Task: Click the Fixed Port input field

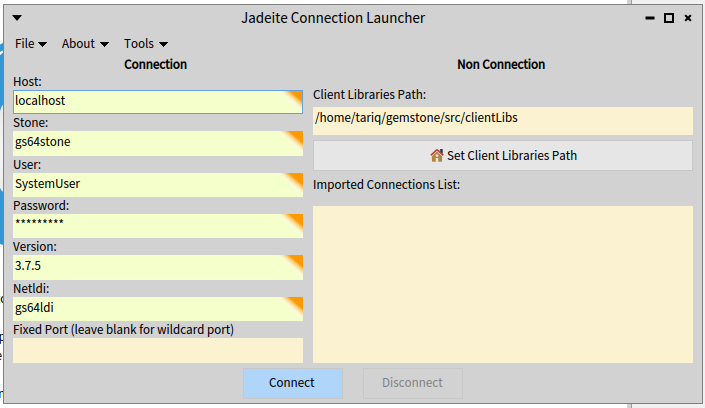Action: [157, 350]
